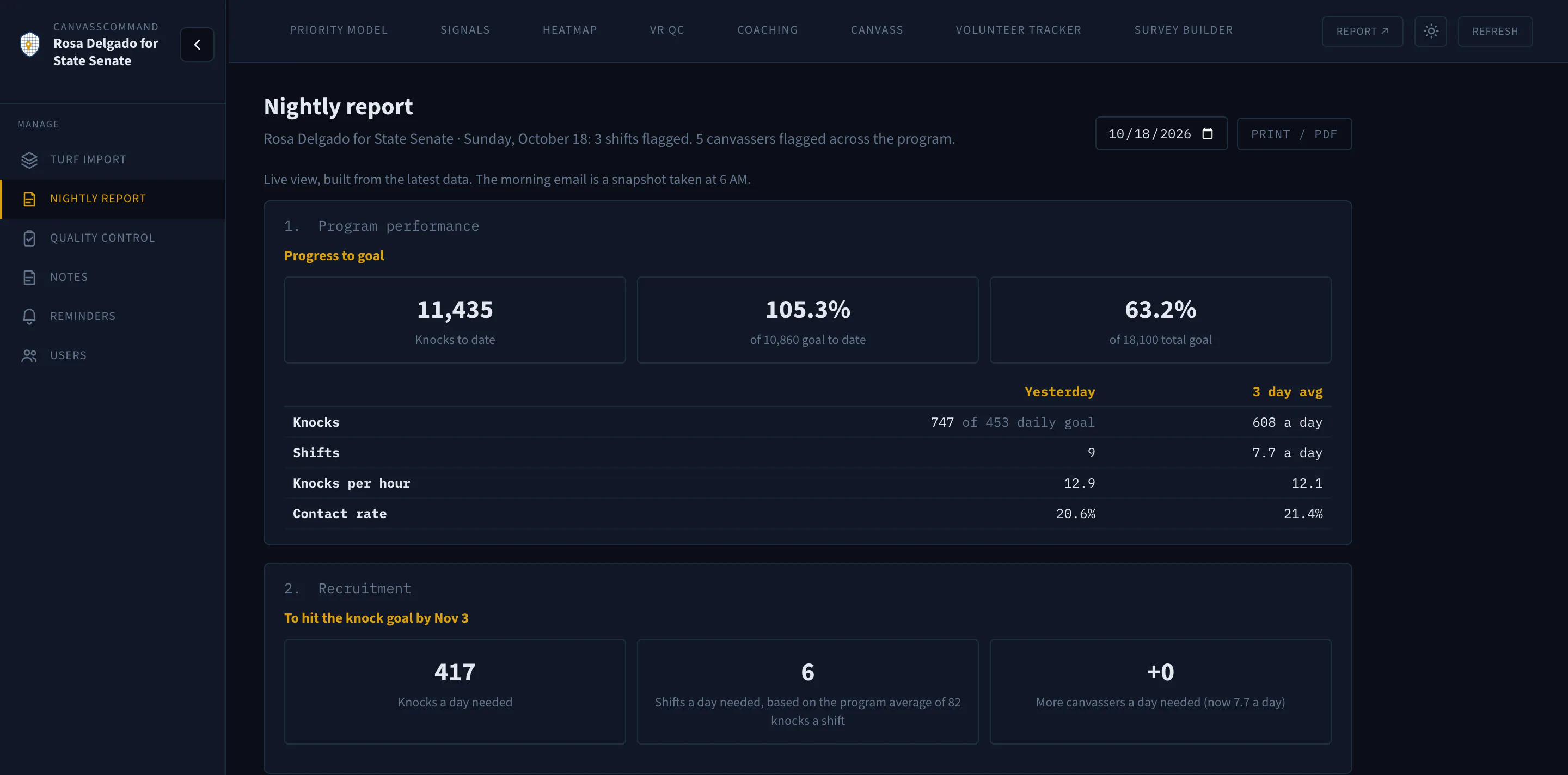The width and height of the screenshot is (1568, 775).
Task: Edit the 10/18/2026 report date field
Action: pos(1161,134)
